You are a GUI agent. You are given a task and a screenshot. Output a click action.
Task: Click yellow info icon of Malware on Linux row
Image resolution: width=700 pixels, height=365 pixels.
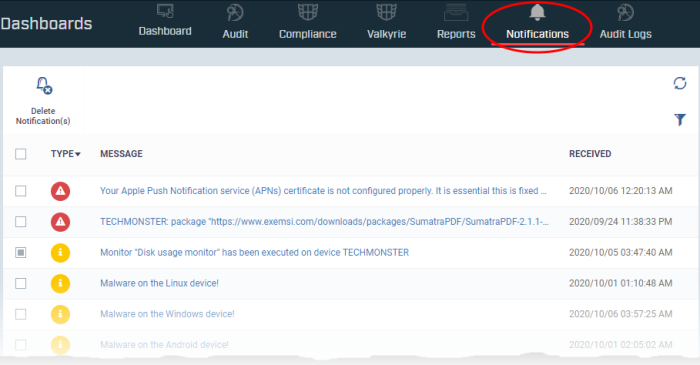click(x=60, y=283)
